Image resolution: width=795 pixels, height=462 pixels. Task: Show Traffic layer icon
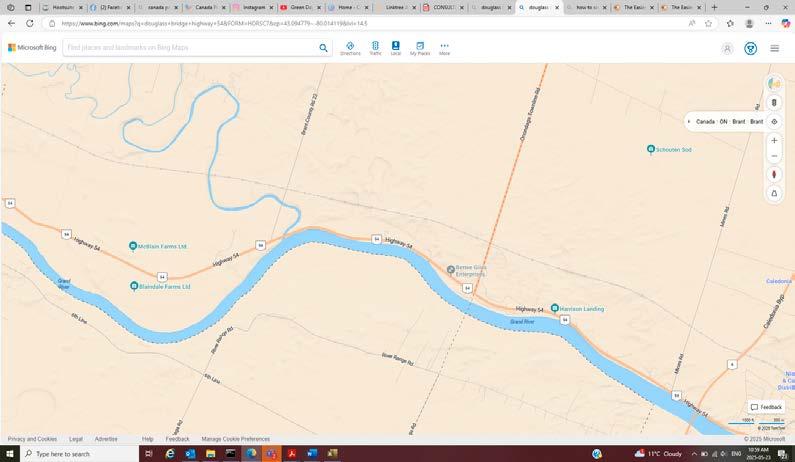(375, 49)
